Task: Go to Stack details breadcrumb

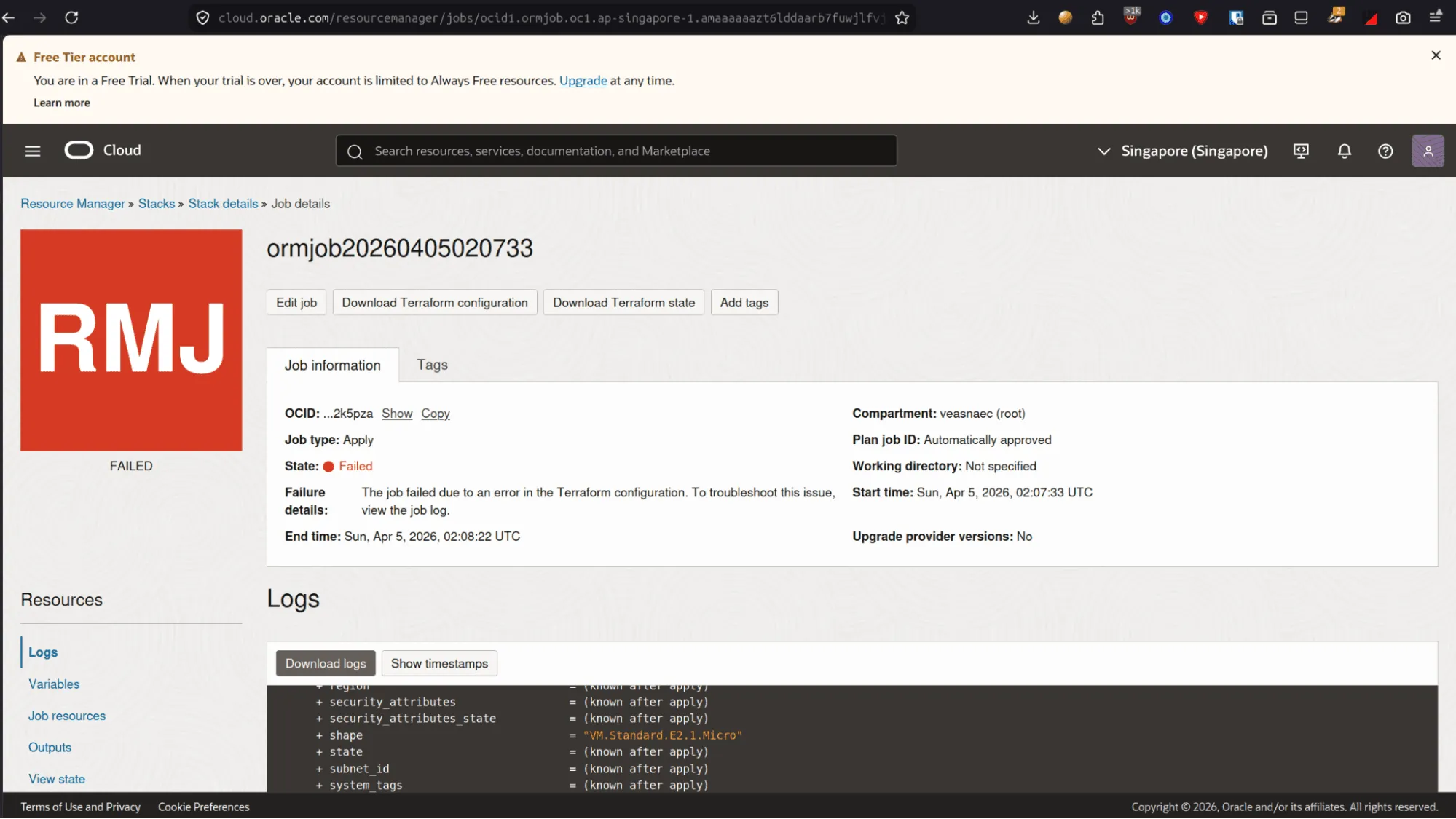Action: coord(223,204)
